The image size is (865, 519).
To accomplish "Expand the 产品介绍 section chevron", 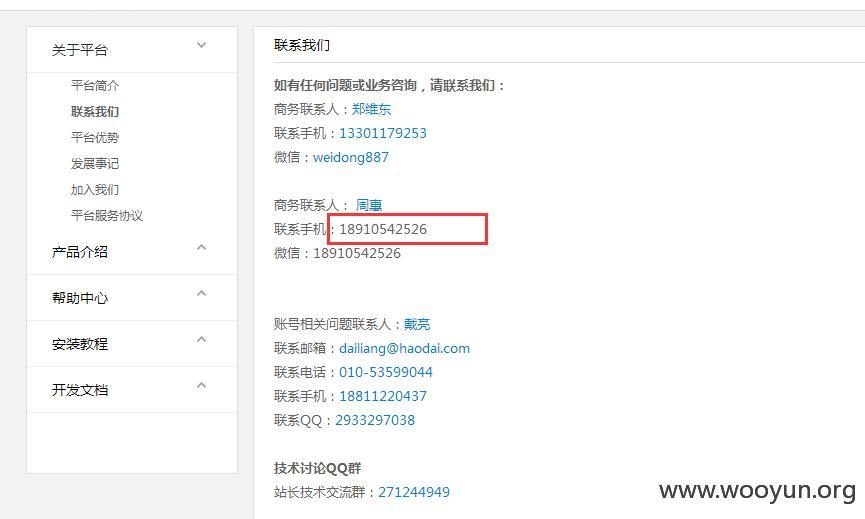I will (x=201, y=248).
